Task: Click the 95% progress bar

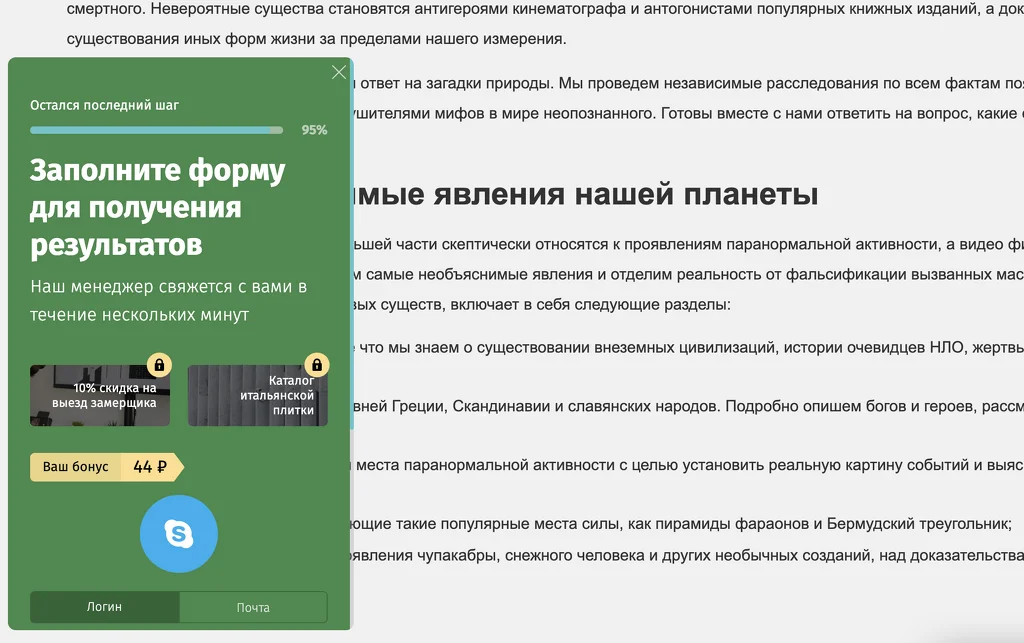Action: tap(157, 130)
